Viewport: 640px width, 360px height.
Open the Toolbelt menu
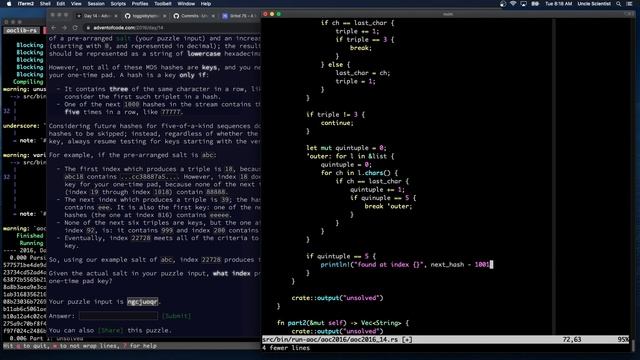[163, 4]
